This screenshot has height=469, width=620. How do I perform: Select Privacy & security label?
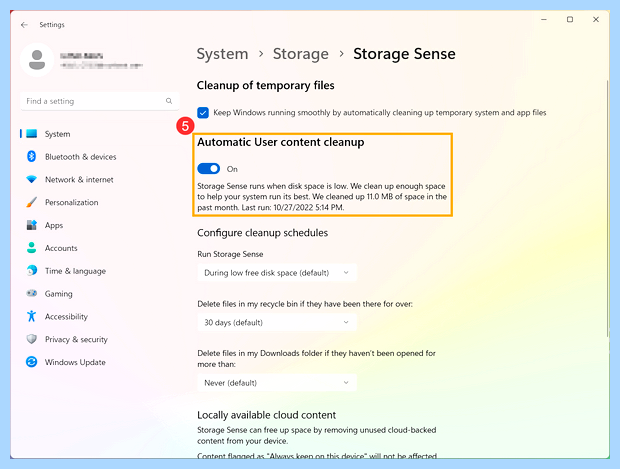tap(76, 339)
